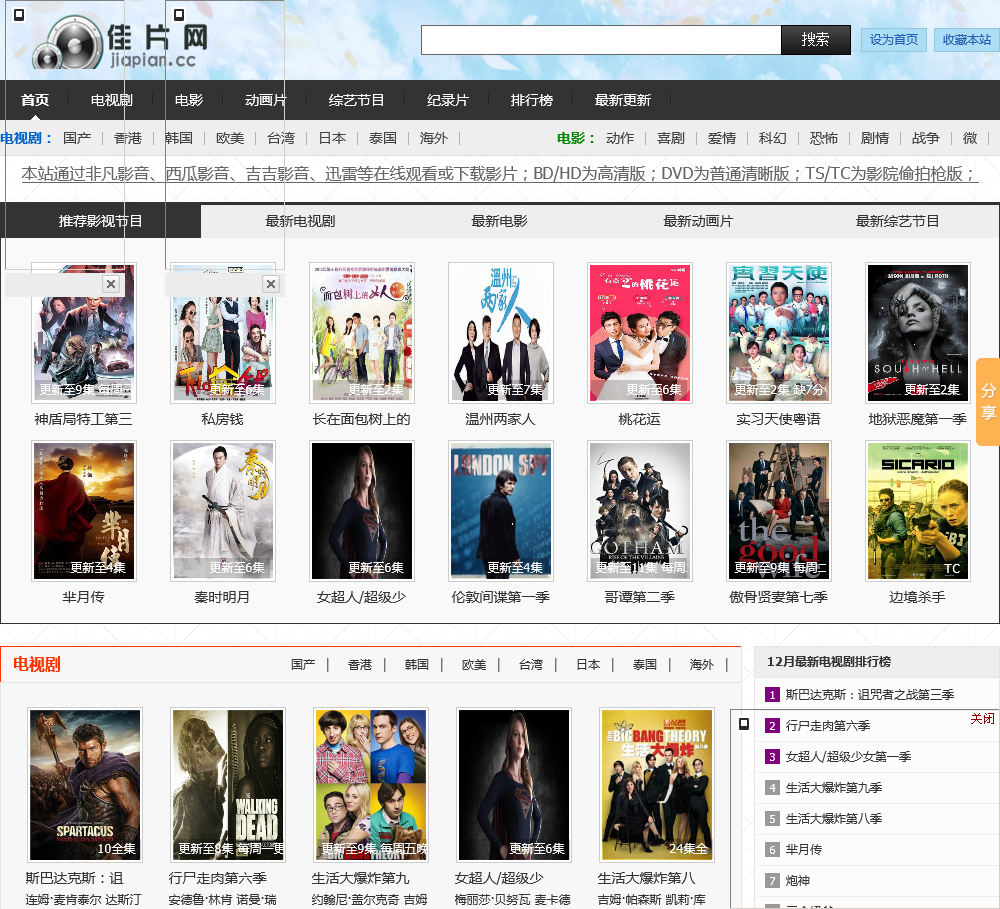The height and width of the screenshot is (909, 1000).
Task: Open the 秦时明月 poster
Action: point(223,510)
